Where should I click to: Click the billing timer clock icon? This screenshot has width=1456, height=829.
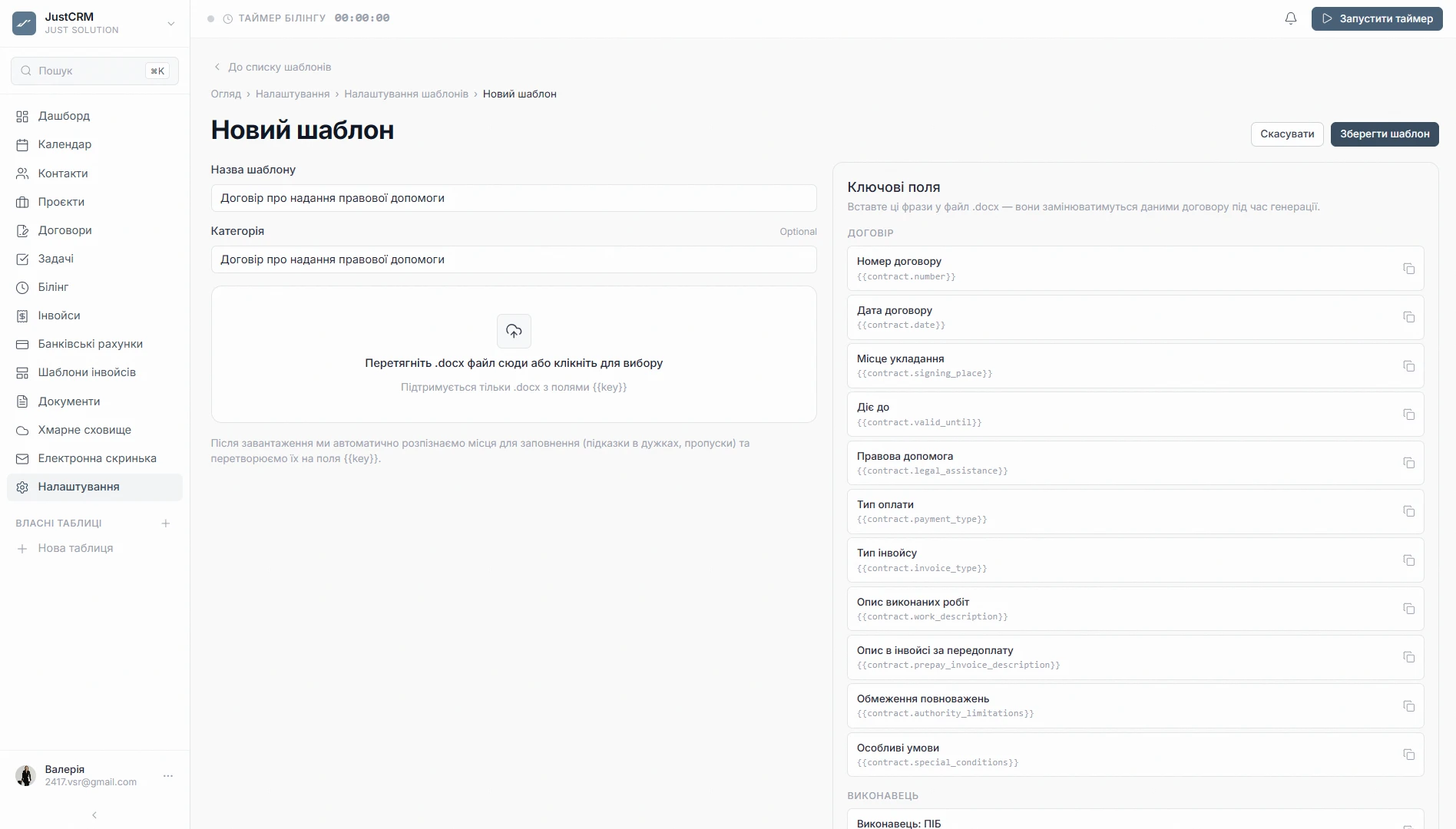tap(228, 18)
